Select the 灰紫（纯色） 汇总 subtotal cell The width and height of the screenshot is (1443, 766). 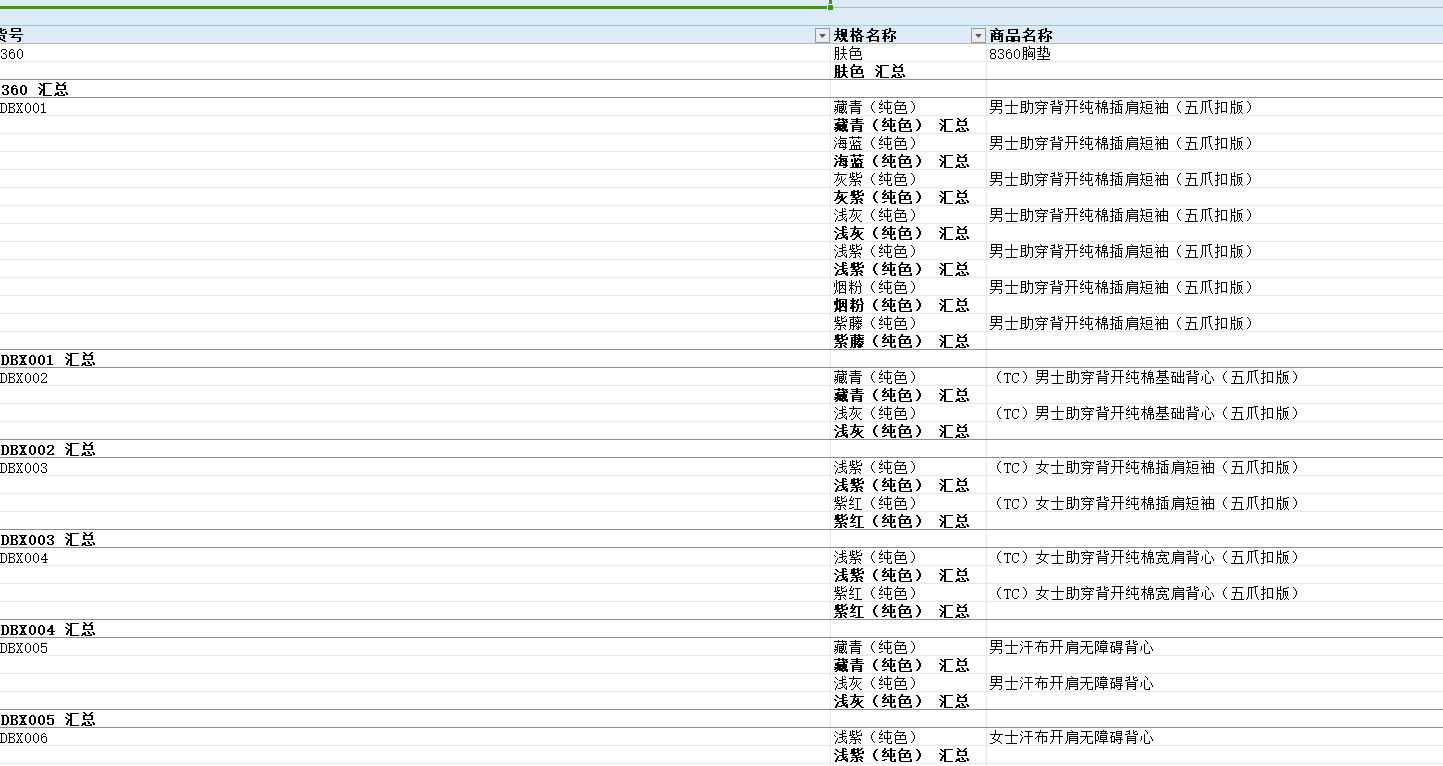pyautogui.click(x=902, y=198)
